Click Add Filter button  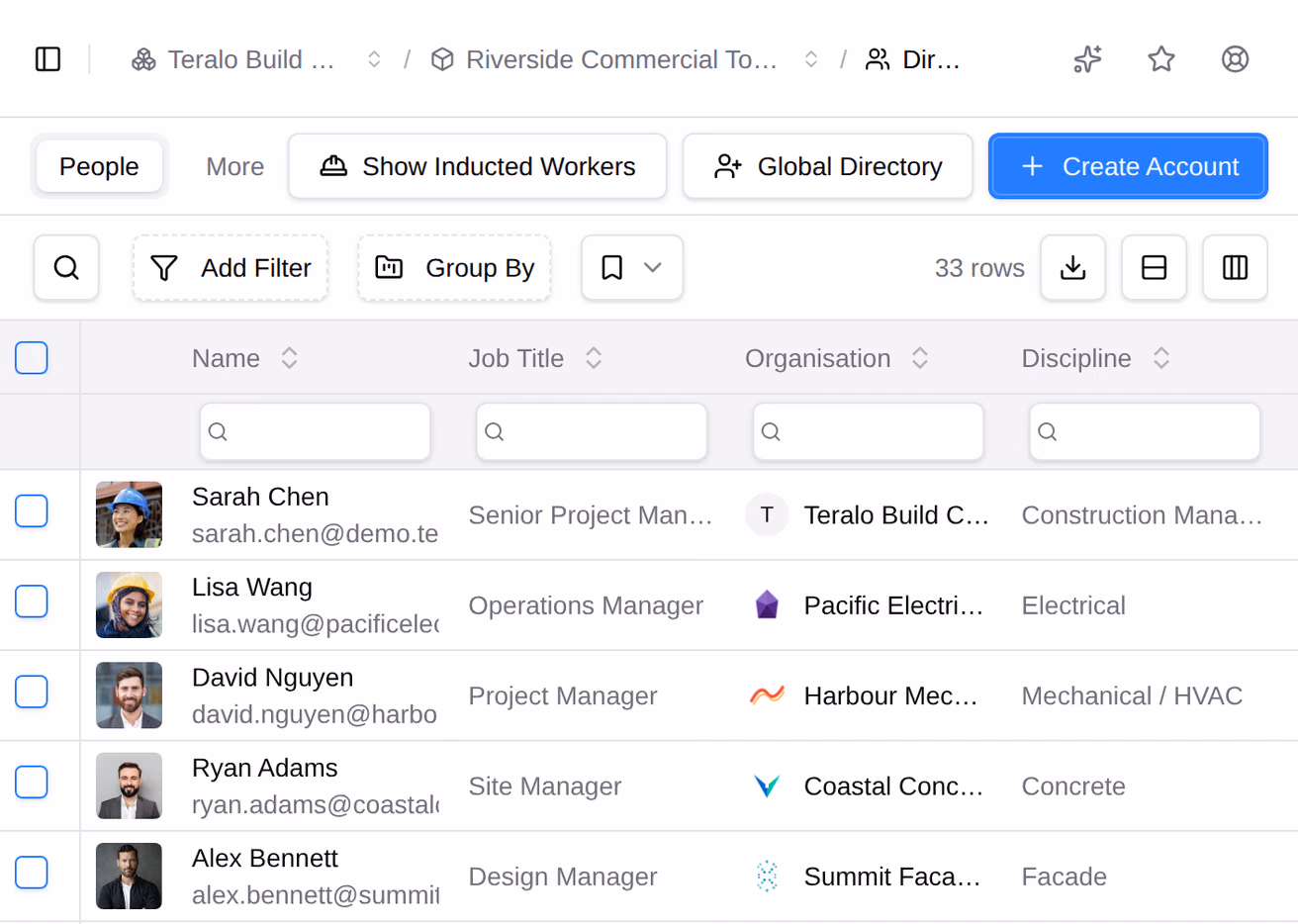[231, 267]
